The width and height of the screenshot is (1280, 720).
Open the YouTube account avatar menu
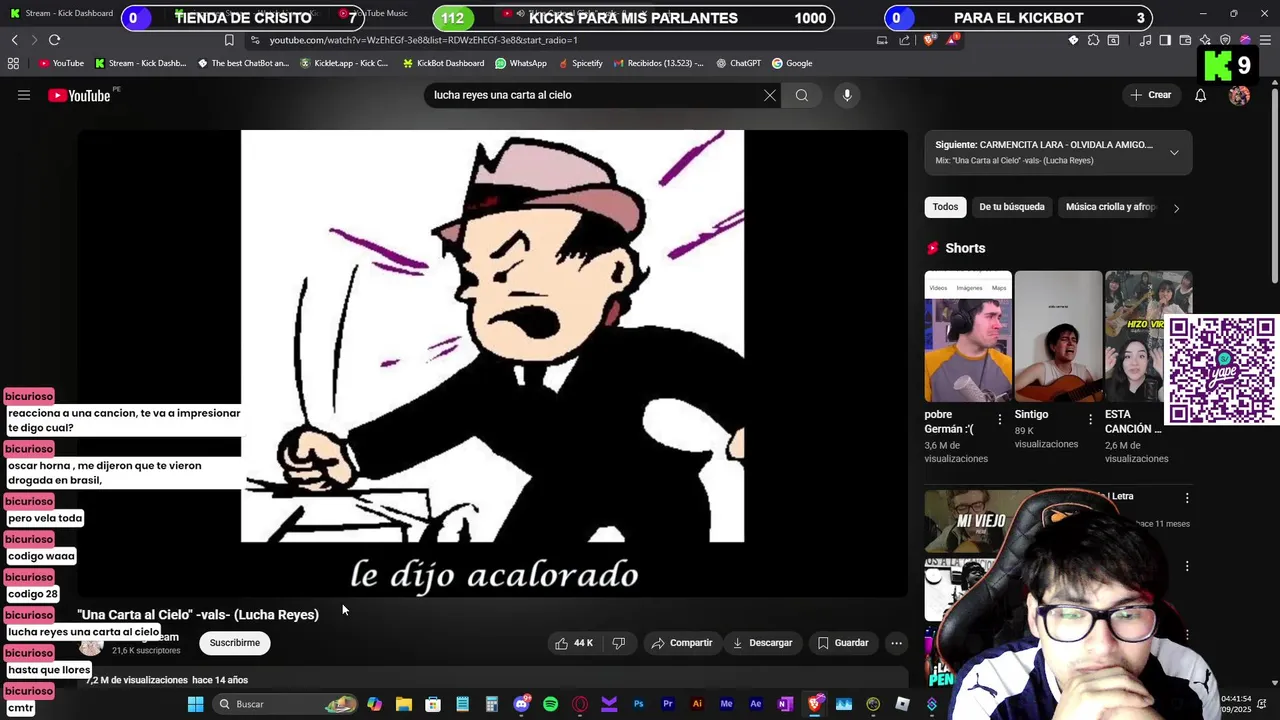pos(1239,95)
